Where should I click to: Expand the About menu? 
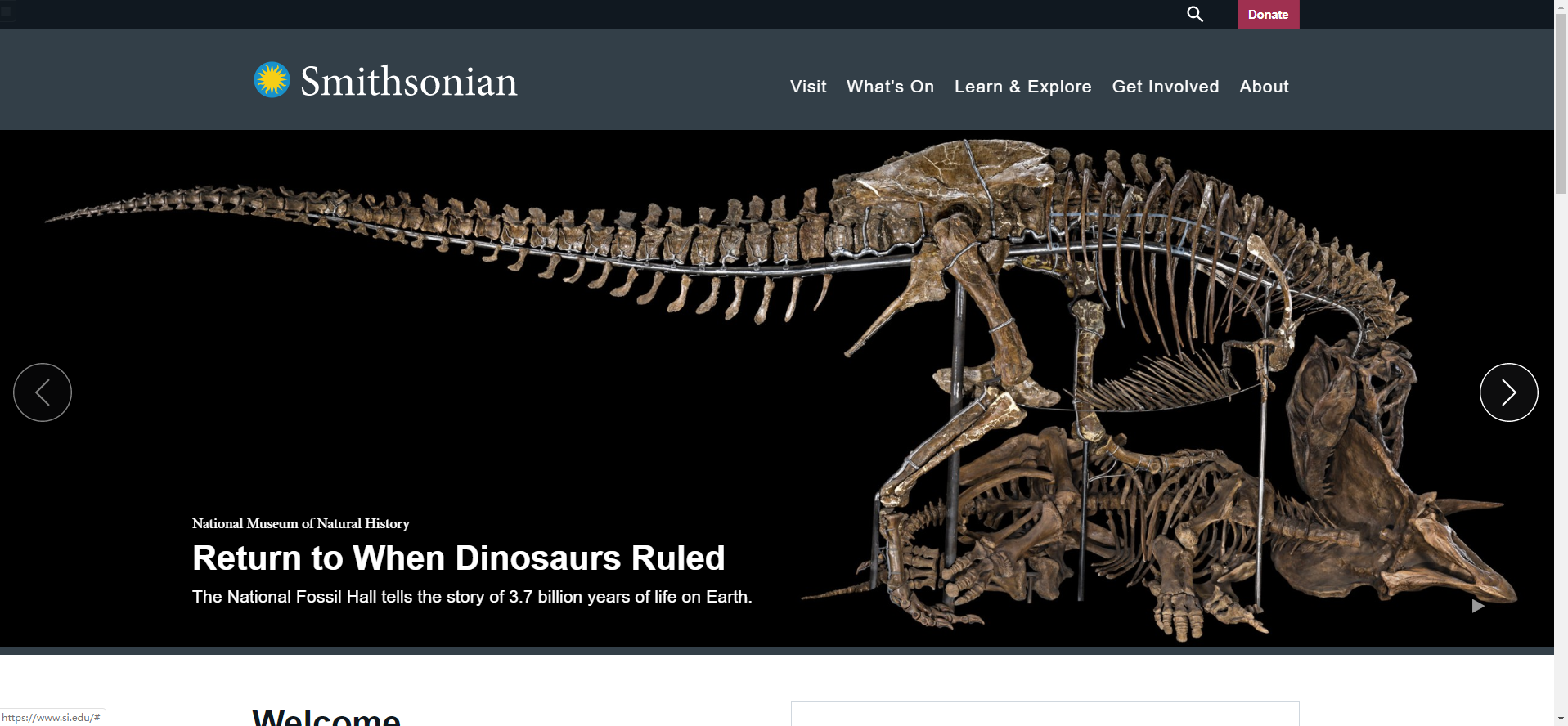[1264, 87]
